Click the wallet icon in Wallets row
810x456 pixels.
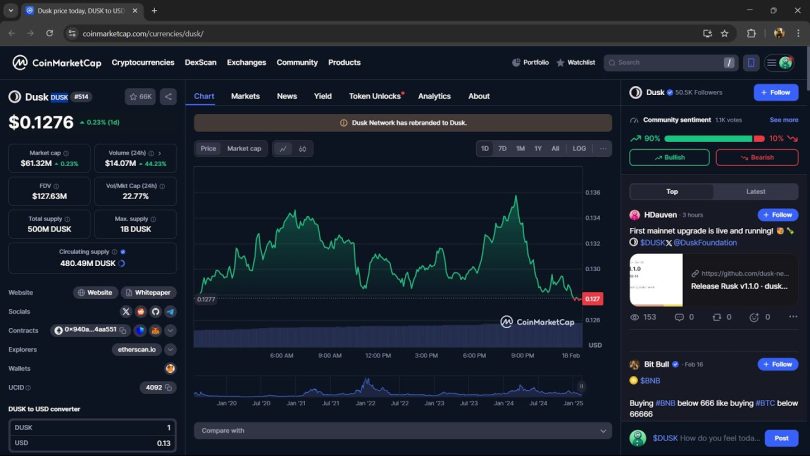(x=170, y=368)
